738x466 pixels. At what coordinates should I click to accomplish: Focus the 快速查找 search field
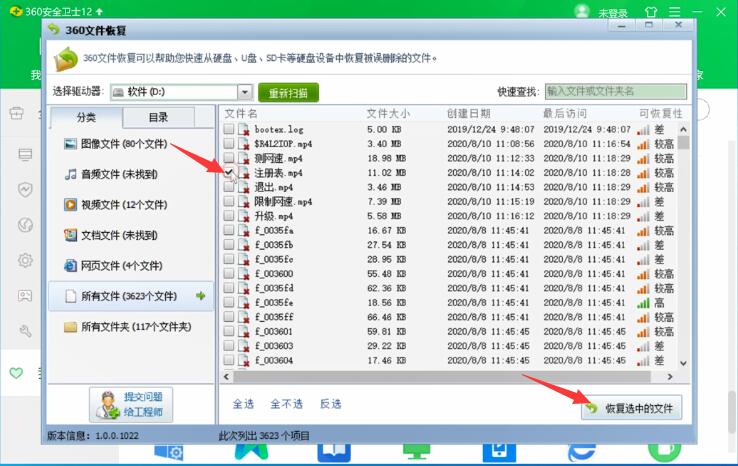[x=616, y=91]
